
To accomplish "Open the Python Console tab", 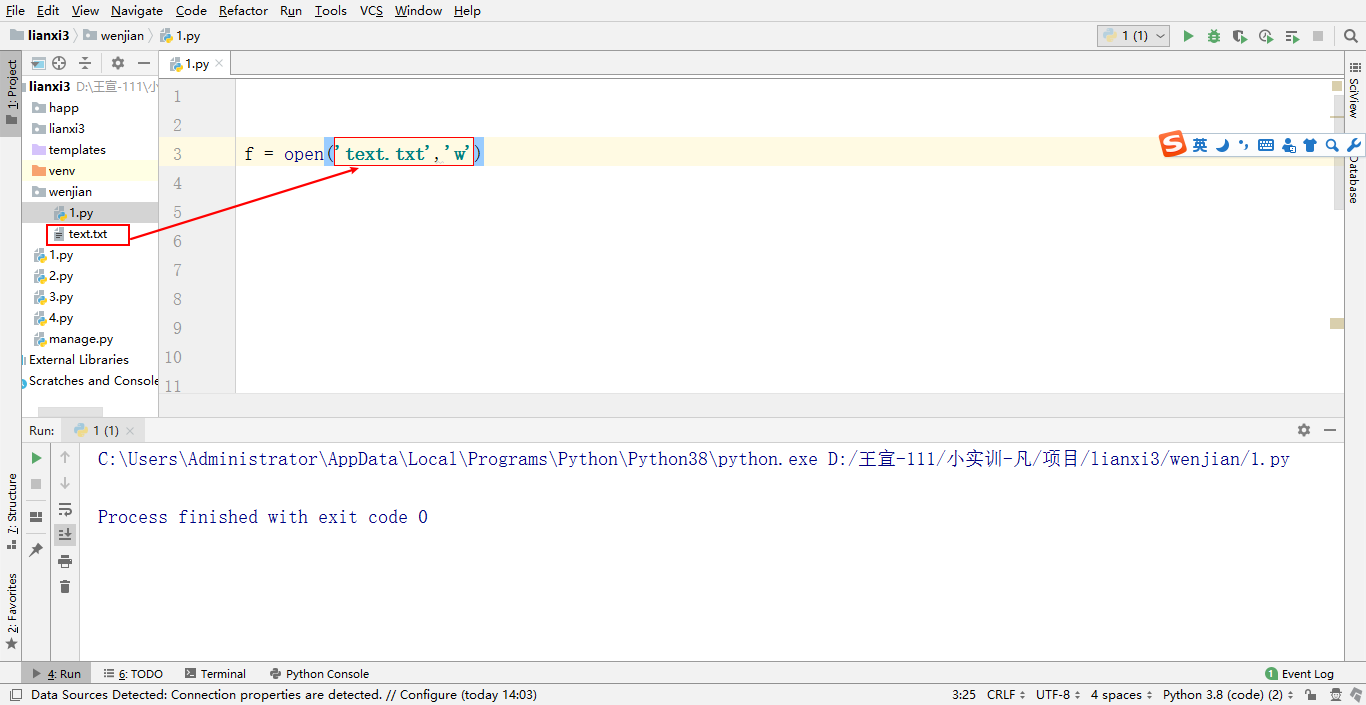I will pos(318,674).
